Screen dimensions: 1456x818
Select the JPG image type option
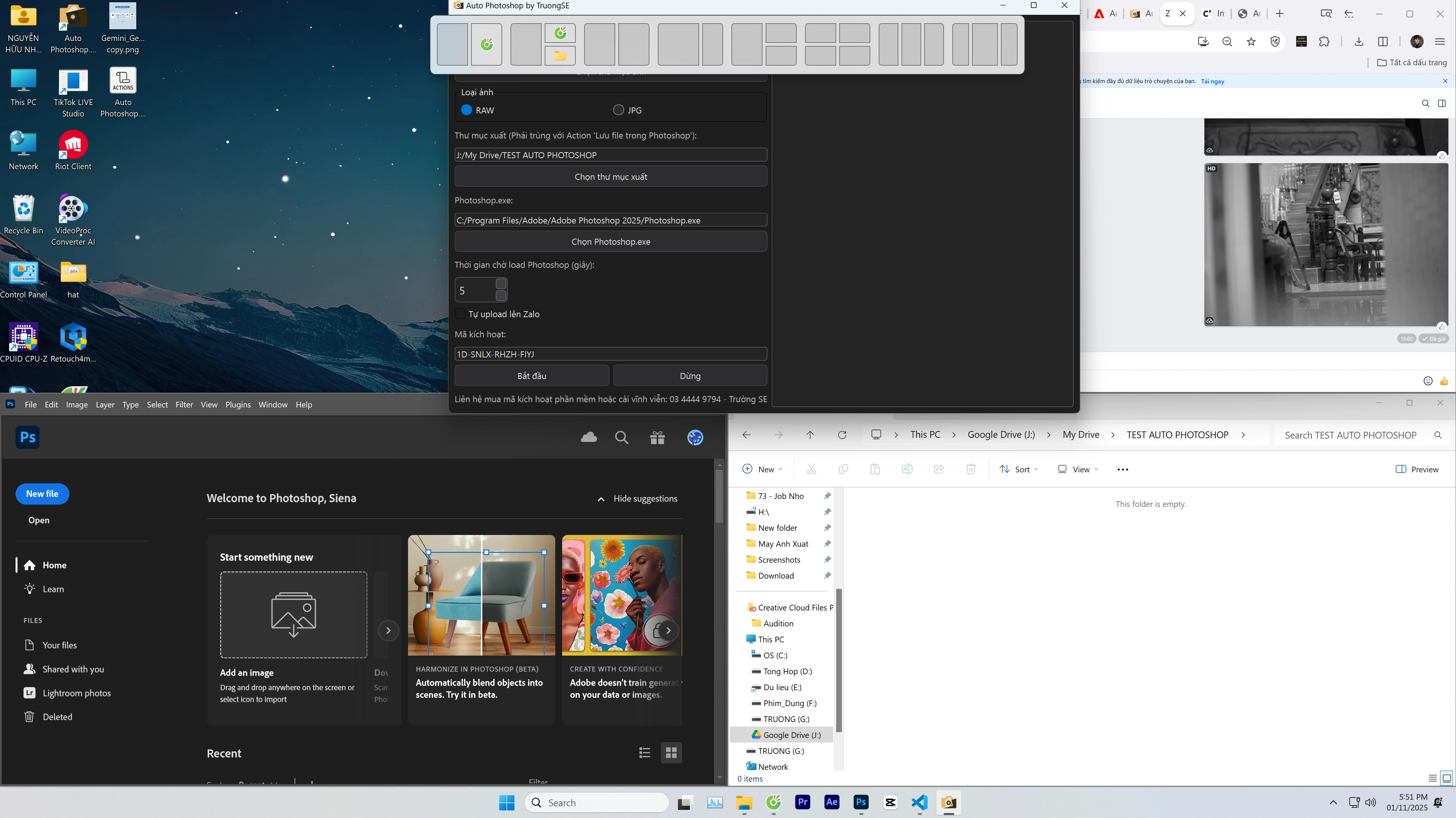pyautogui.click(x=618, y=110)
